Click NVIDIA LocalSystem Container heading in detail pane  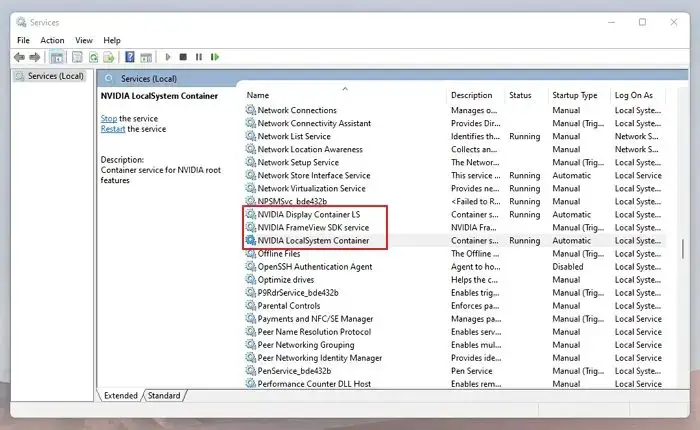pyautogui.click(x=159, y=96)
